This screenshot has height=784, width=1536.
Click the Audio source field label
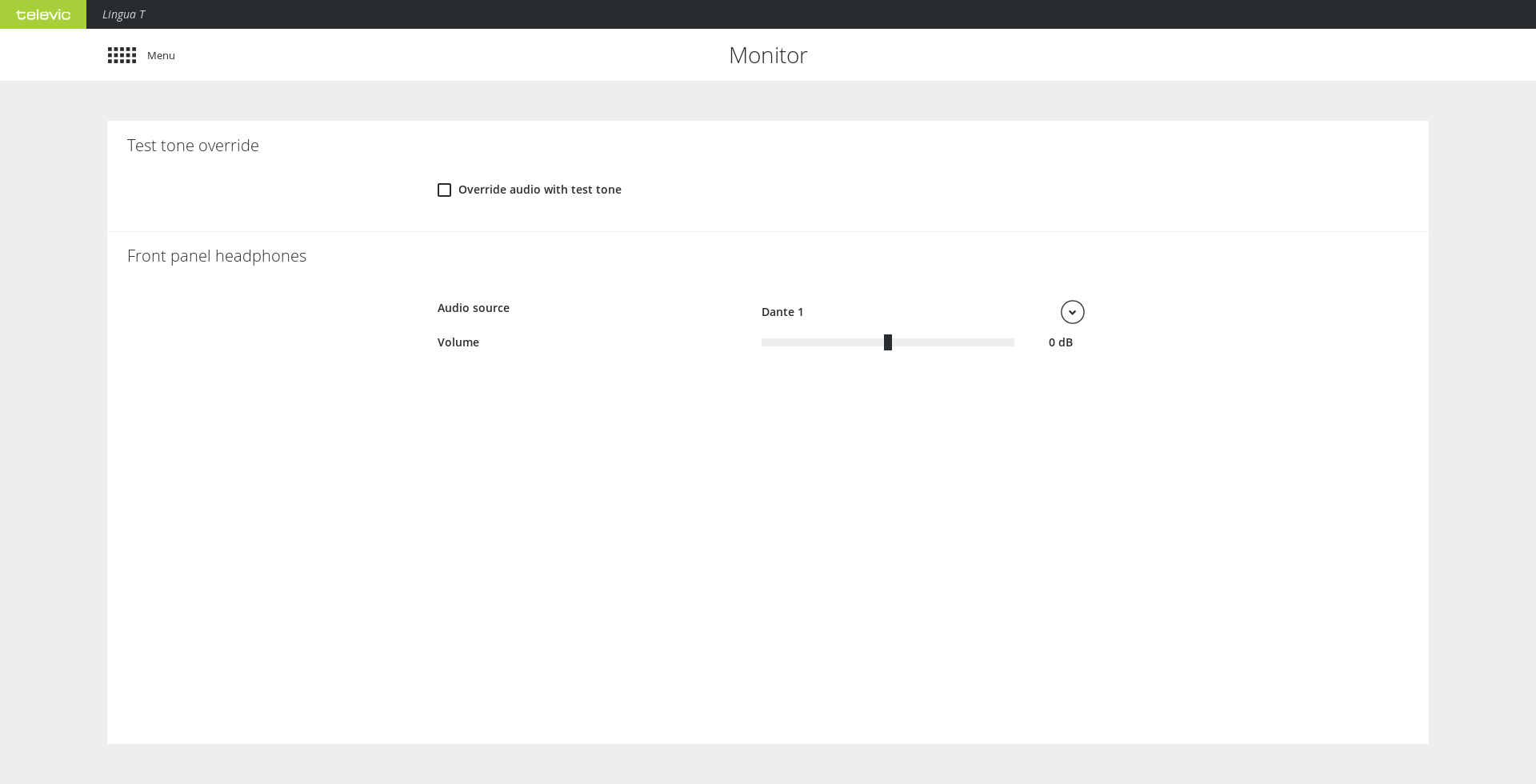point(473,308)
